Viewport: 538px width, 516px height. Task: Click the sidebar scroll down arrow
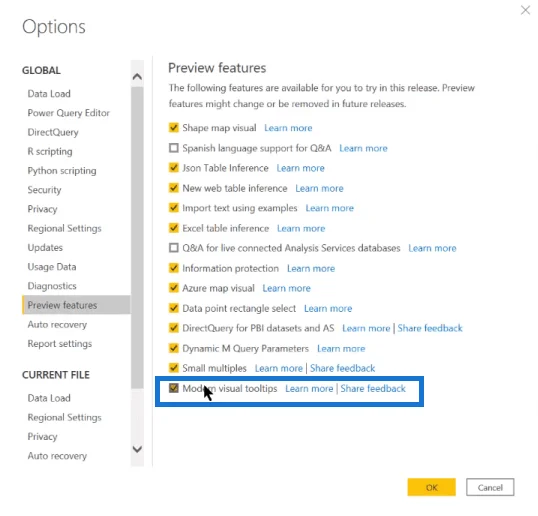pyautogui.click(x=137, y=449)
